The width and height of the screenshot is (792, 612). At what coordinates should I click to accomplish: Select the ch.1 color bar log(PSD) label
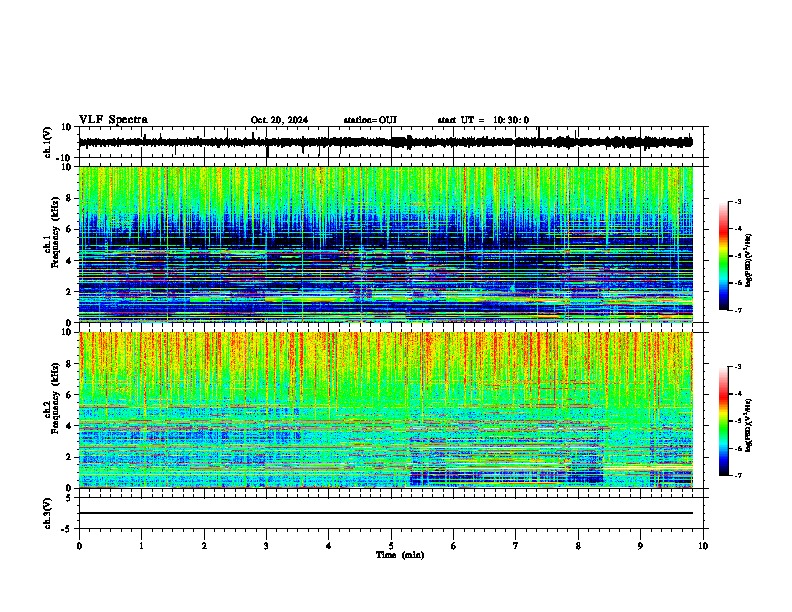coord(749,260)
